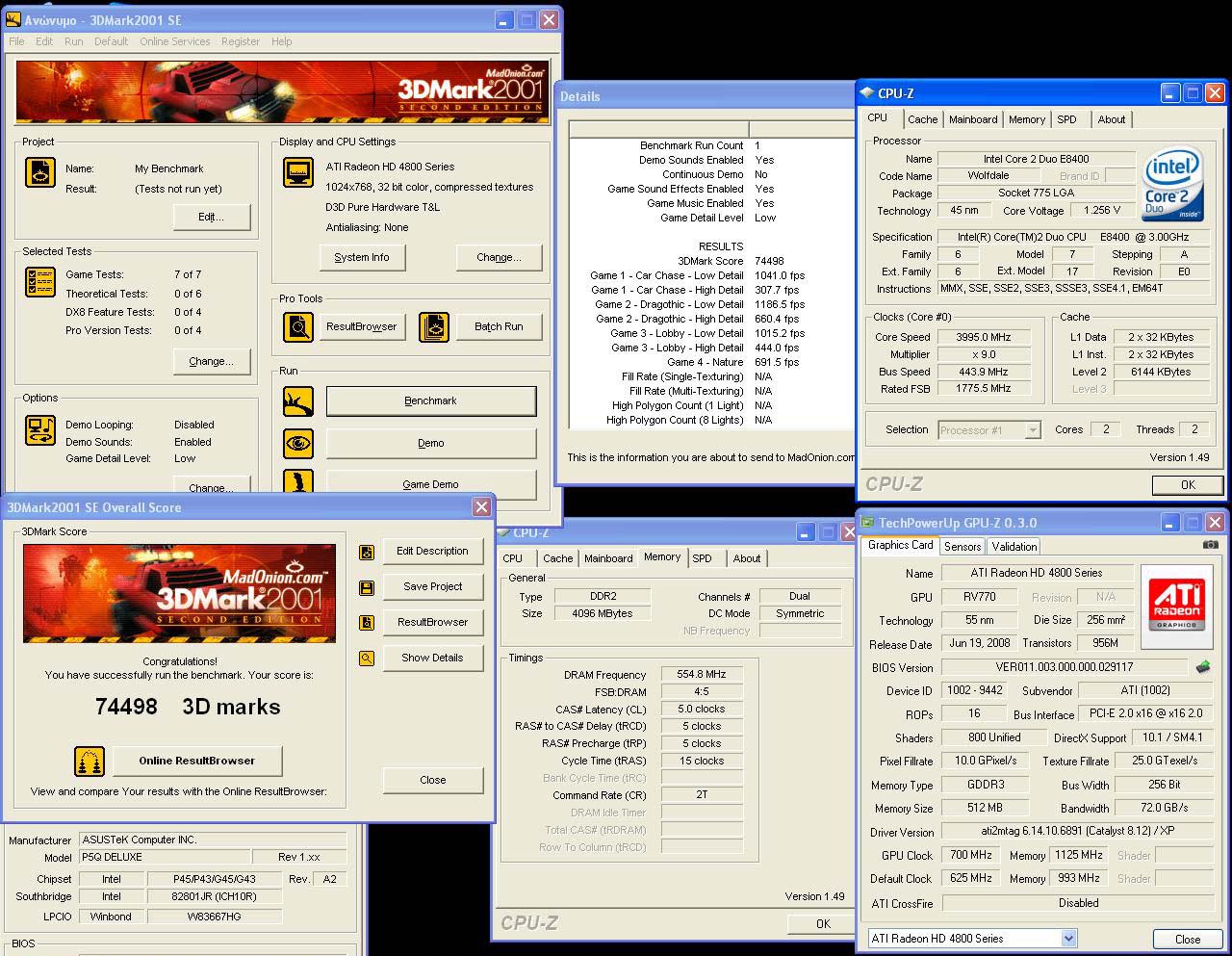Click the Project icon in 3DMark2001
The width and height of the screenshot is (1232, 956).
coord(40,172)
